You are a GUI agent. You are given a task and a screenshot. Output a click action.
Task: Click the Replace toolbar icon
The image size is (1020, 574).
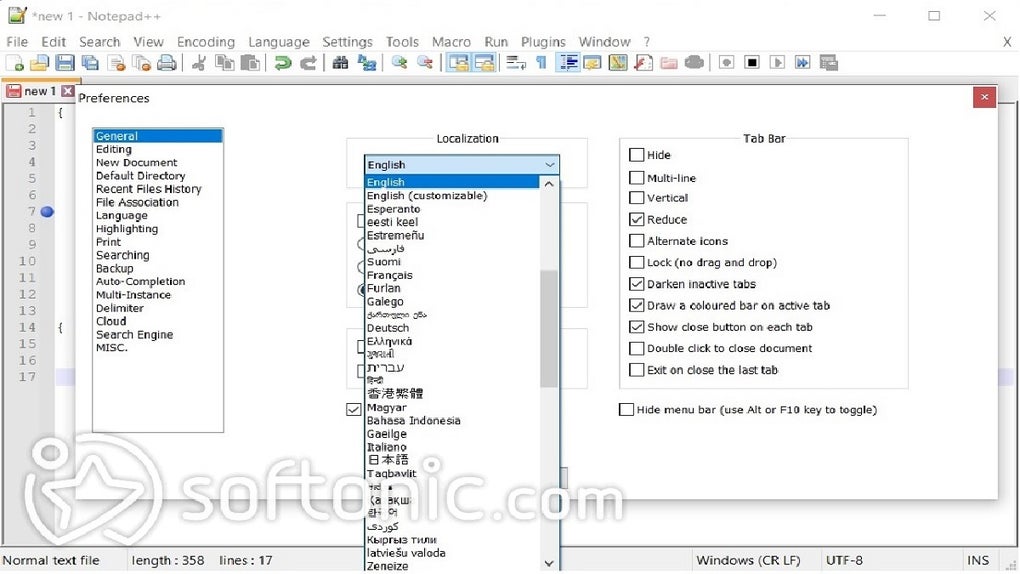pos(367,62)
